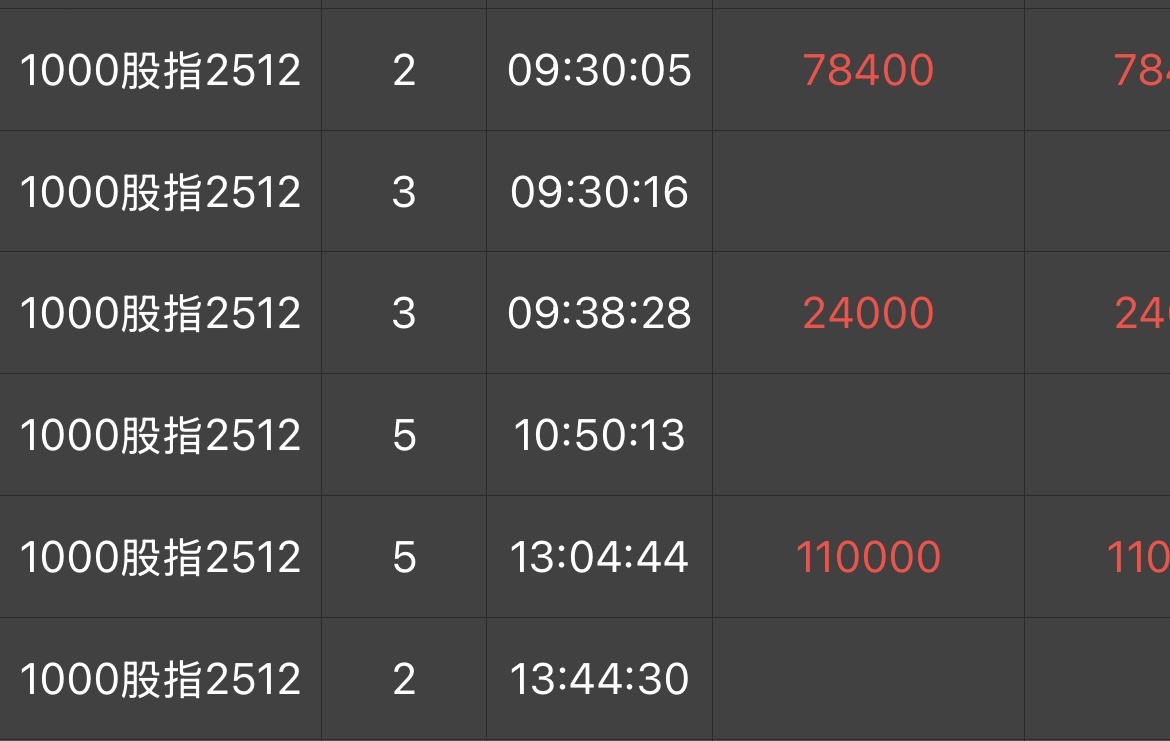Screen dimensions: 1170x741
Task: Click quantity 5 in 13:04:44 row
Action: click(404, 557)
